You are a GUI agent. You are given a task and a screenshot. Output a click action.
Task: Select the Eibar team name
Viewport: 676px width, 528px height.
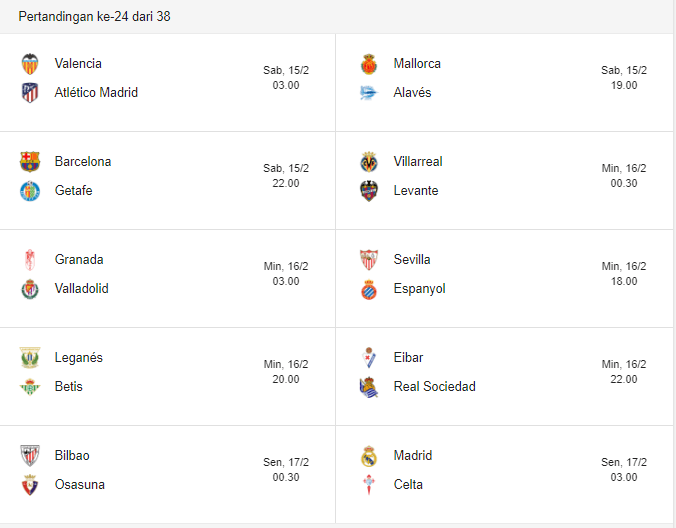(409, 358)
